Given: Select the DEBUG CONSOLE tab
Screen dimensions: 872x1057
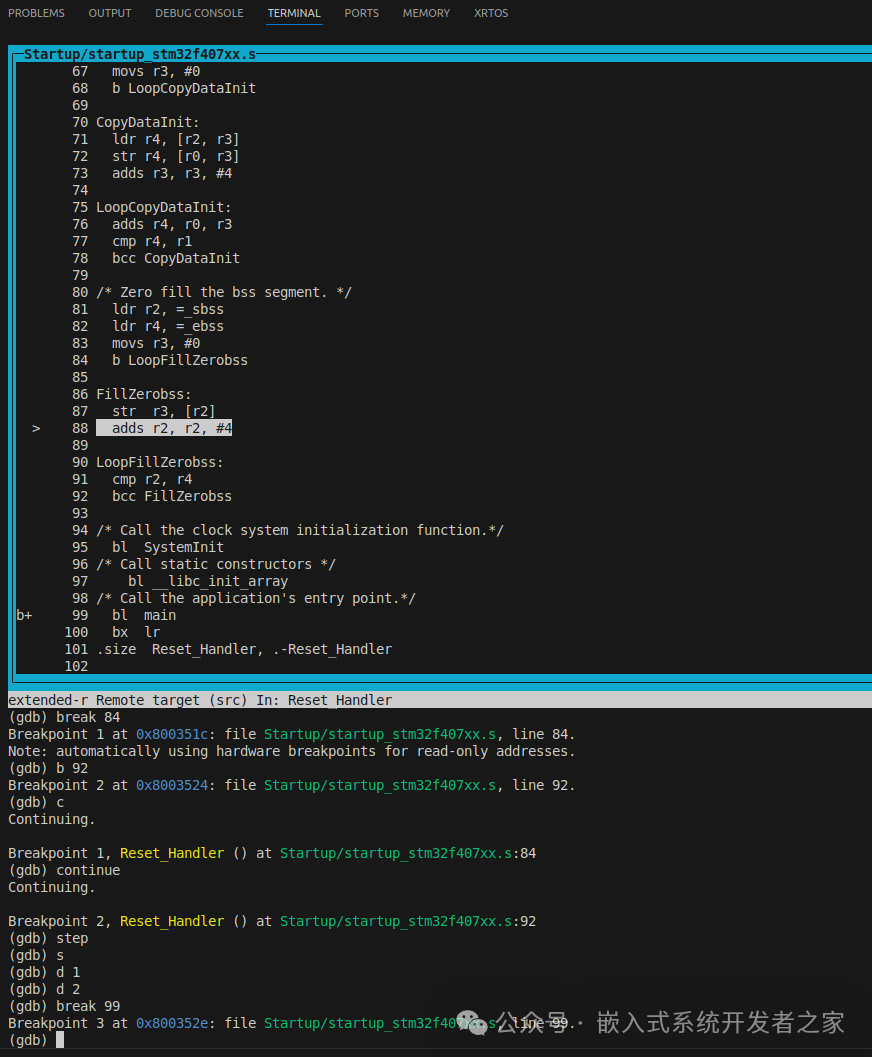Looking at the screenshot, I should (199, 13).
